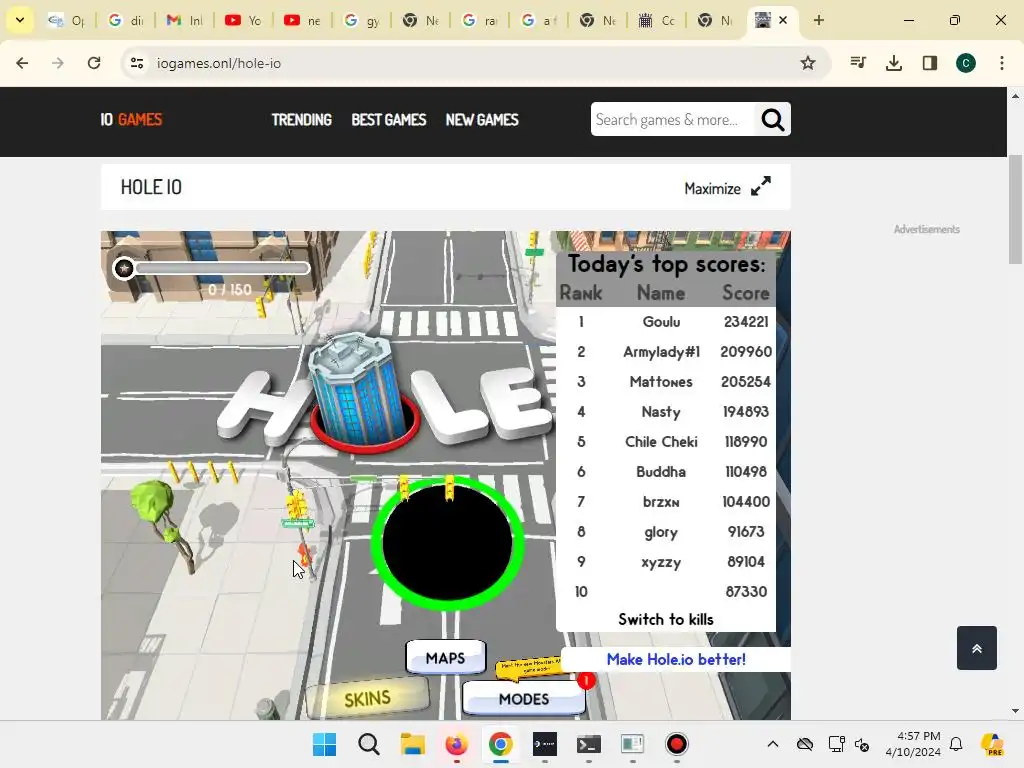
Task: Switch to the Google 'ra' search tab
Action: coord(479,20)
